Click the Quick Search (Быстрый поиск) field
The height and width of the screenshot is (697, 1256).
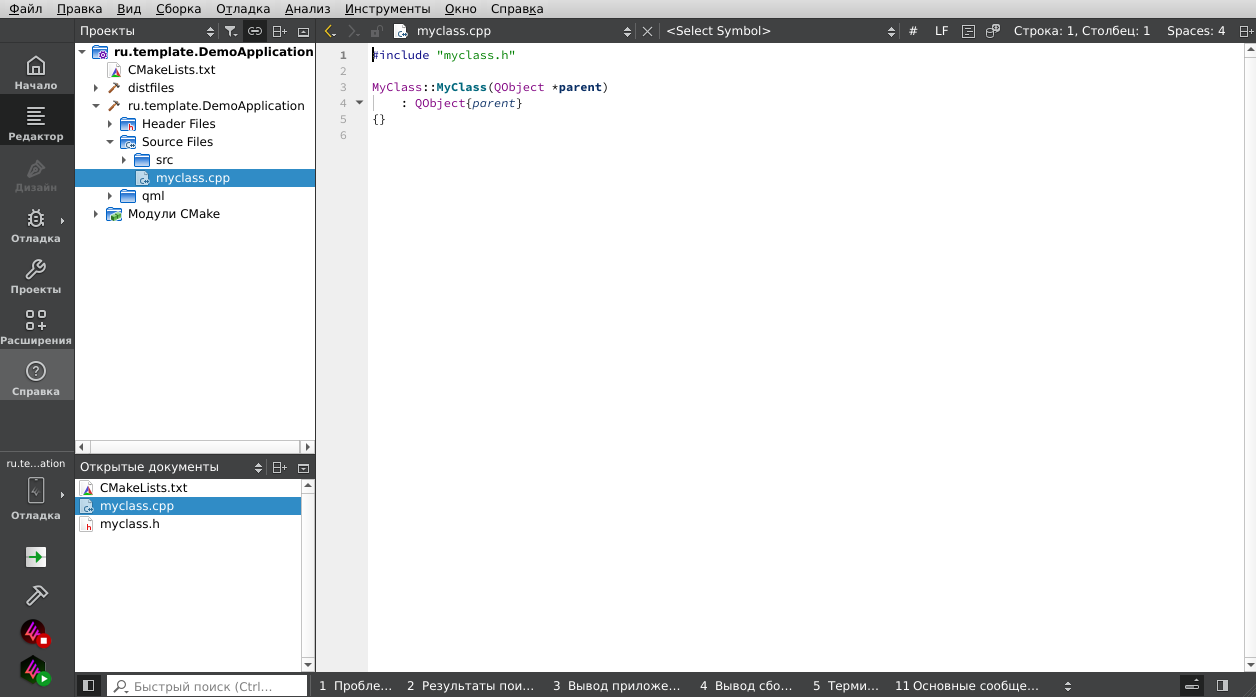tap(207, 686)
